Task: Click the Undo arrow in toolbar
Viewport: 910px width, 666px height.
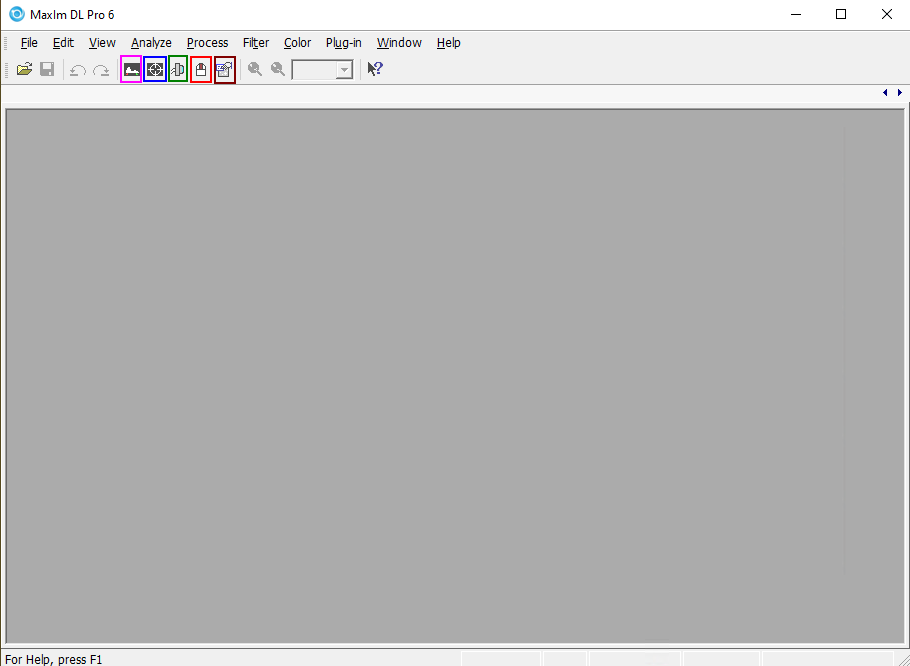Action: tap(78, 70)
